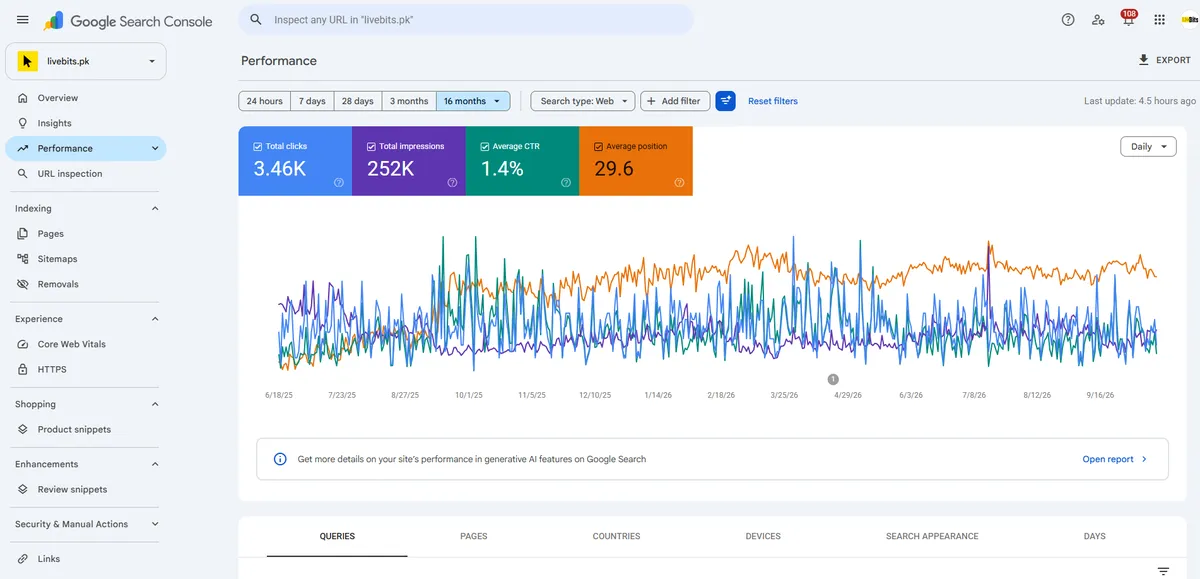Open the Daily granularity dropdown
Viewport: 1200px width, 579px height.
1148,146
